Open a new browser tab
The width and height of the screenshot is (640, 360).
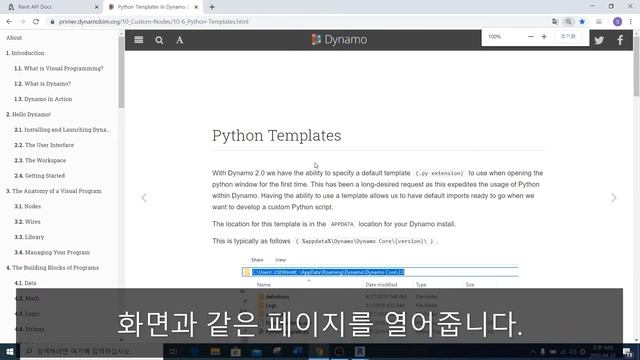(x=212, y=7)
